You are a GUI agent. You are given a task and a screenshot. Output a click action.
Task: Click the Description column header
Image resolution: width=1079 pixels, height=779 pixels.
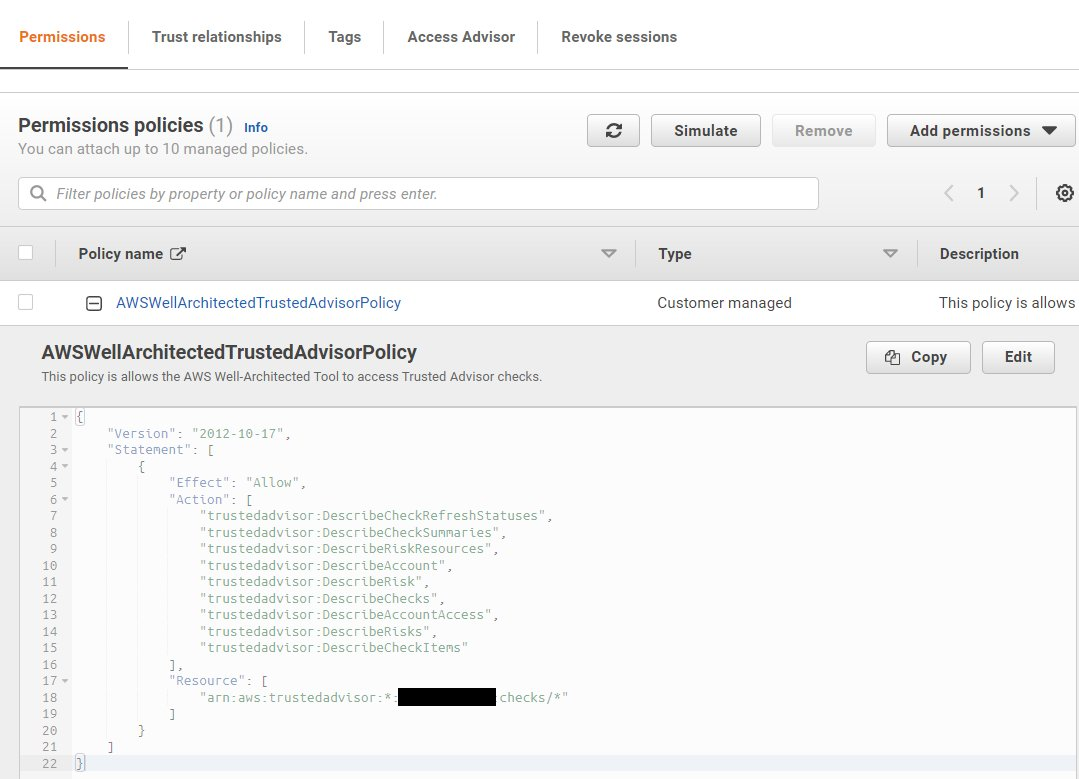tap(979, 254)
